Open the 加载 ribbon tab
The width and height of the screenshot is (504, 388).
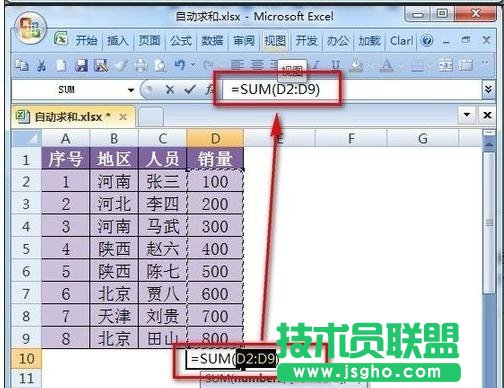pyautogui.click(x=369, y=41)
